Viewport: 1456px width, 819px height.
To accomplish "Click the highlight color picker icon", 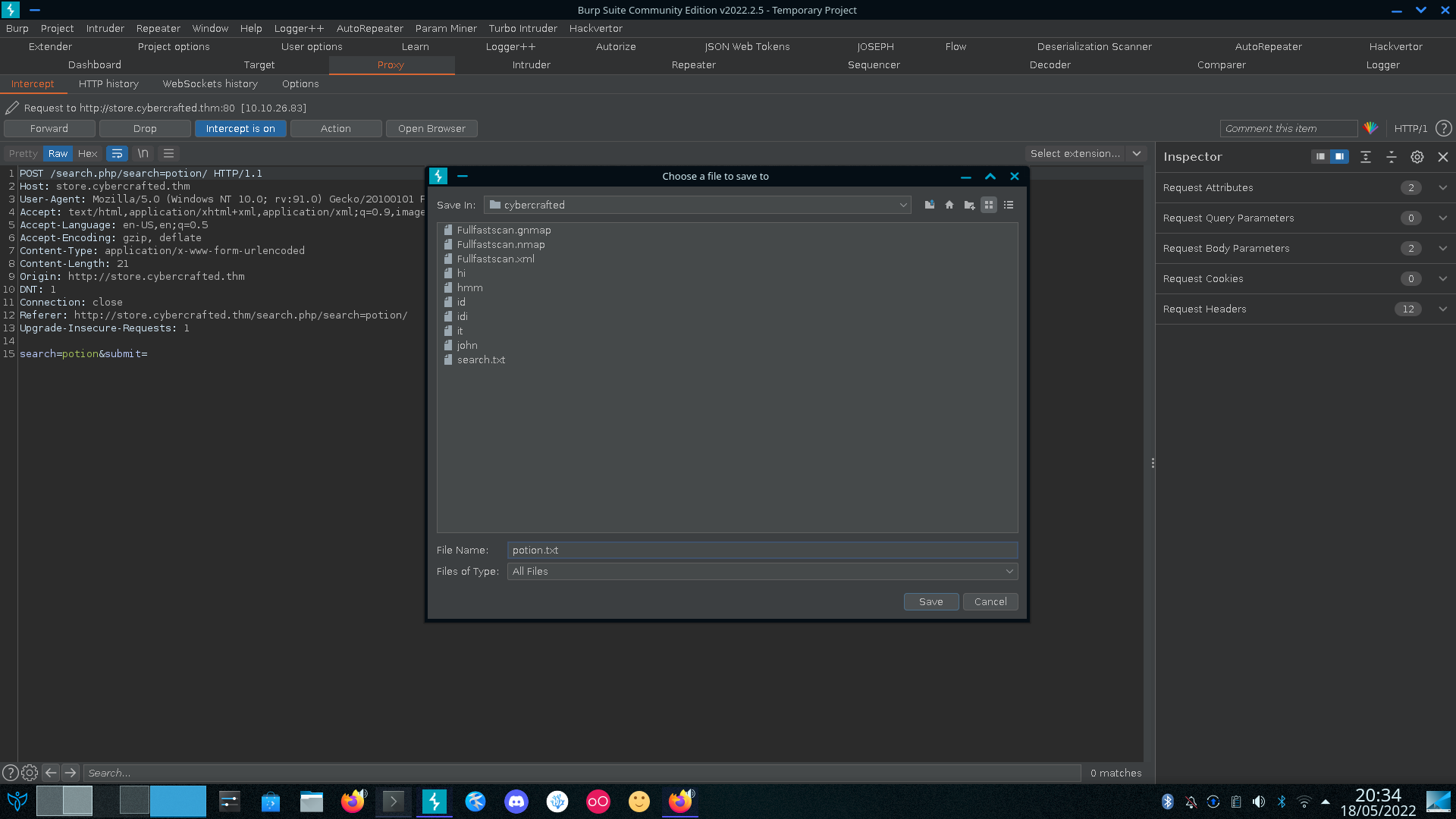I will [x=1370, y=128].
